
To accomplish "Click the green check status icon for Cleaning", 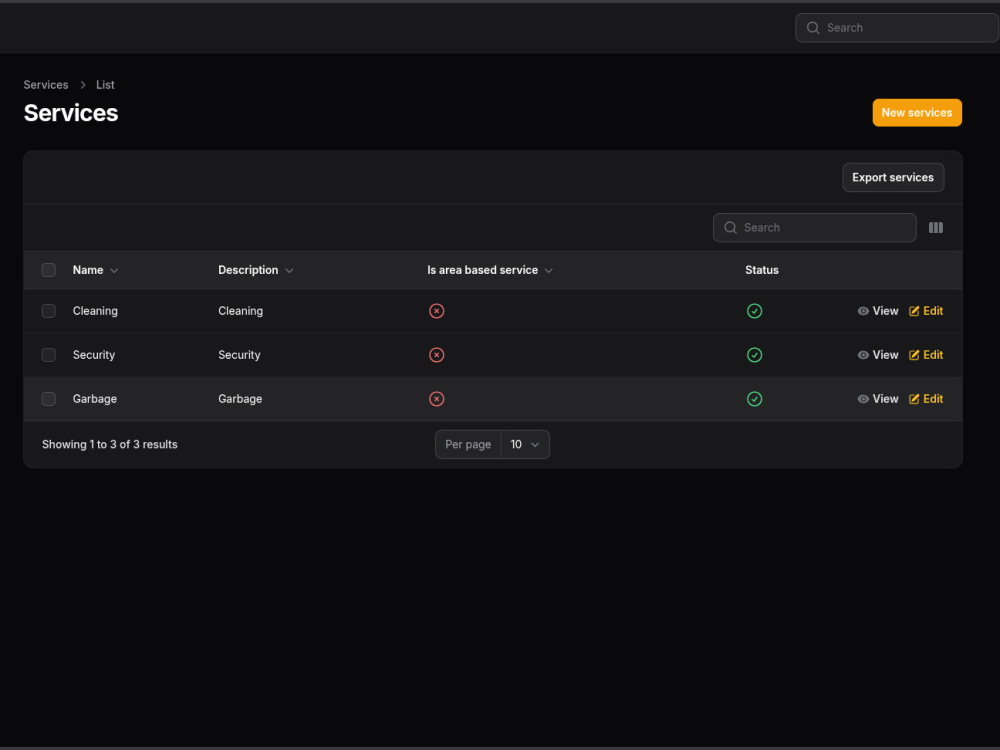I will coord(754,311).
